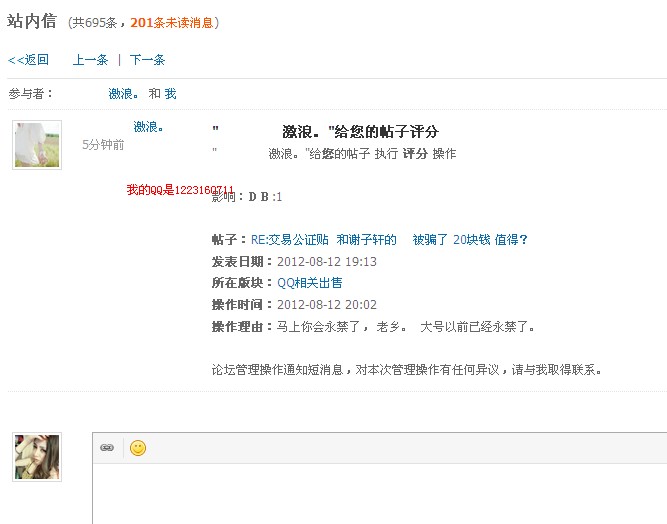Click operation time 2012-08-12 20:02
The width and height of the screenshot is (667, 524).
327,305
